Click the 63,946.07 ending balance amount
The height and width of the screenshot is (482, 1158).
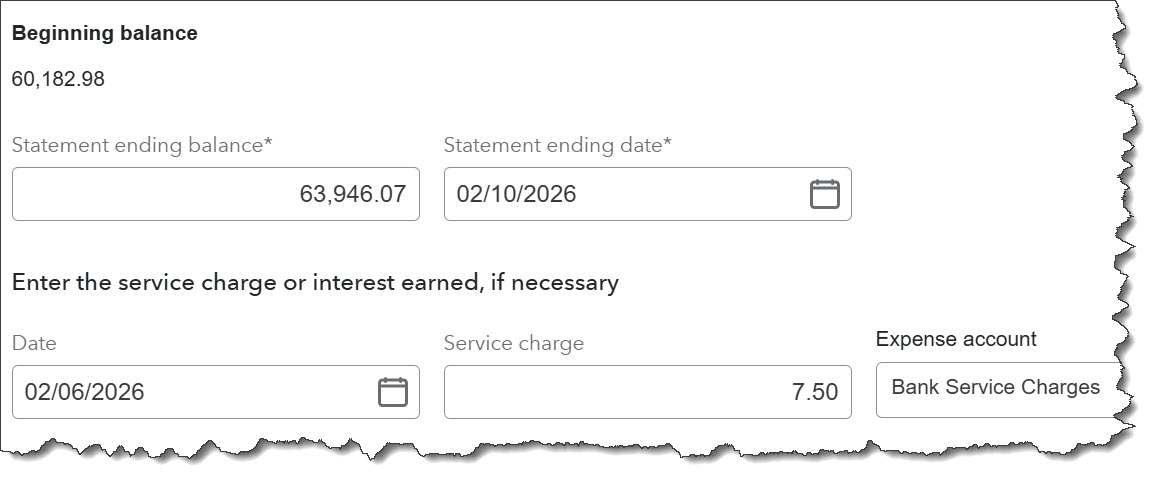[x=352, y=194]
